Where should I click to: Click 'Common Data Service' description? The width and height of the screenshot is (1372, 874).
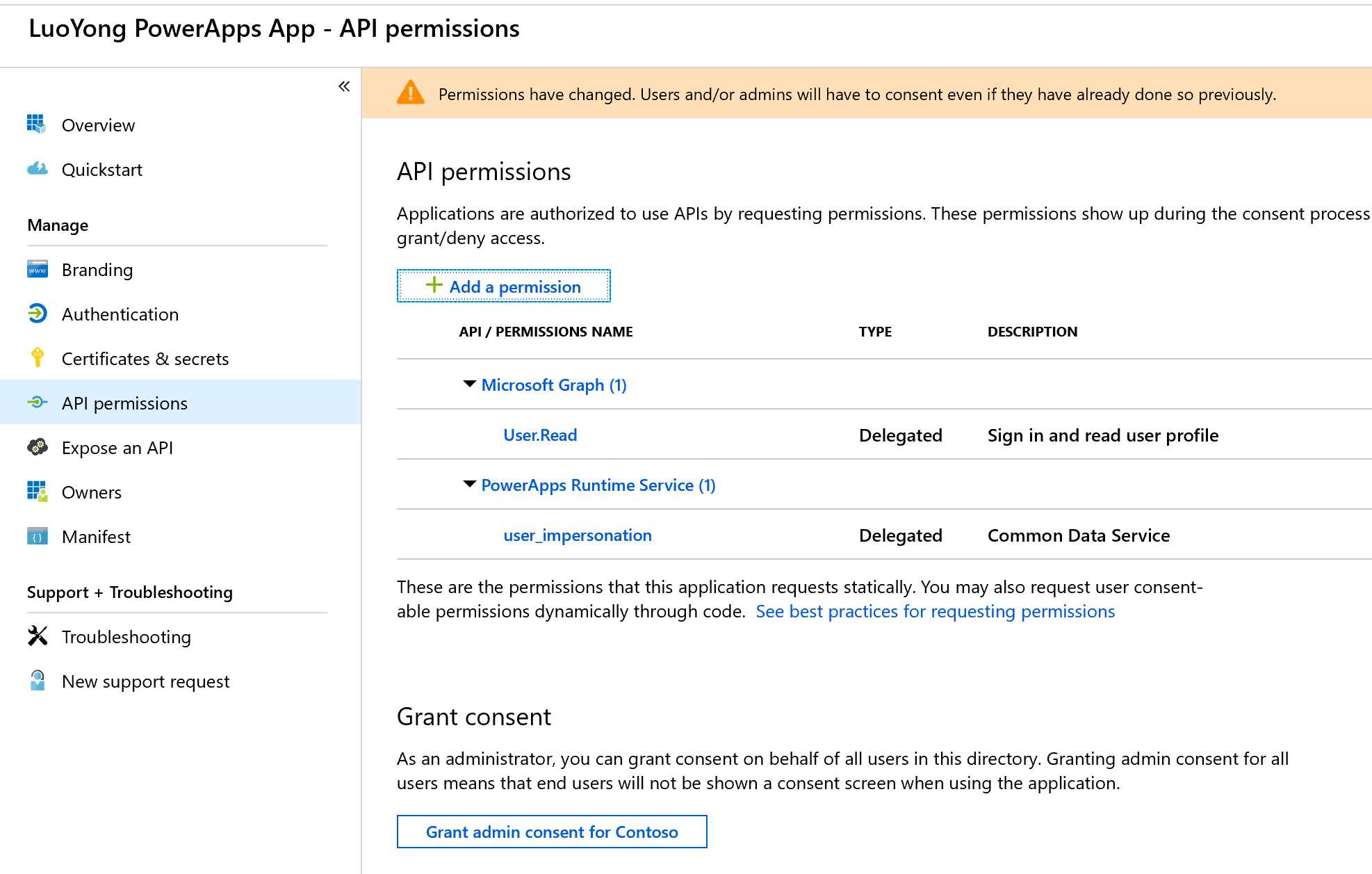pyautogui.click(x=1079, y=535)
